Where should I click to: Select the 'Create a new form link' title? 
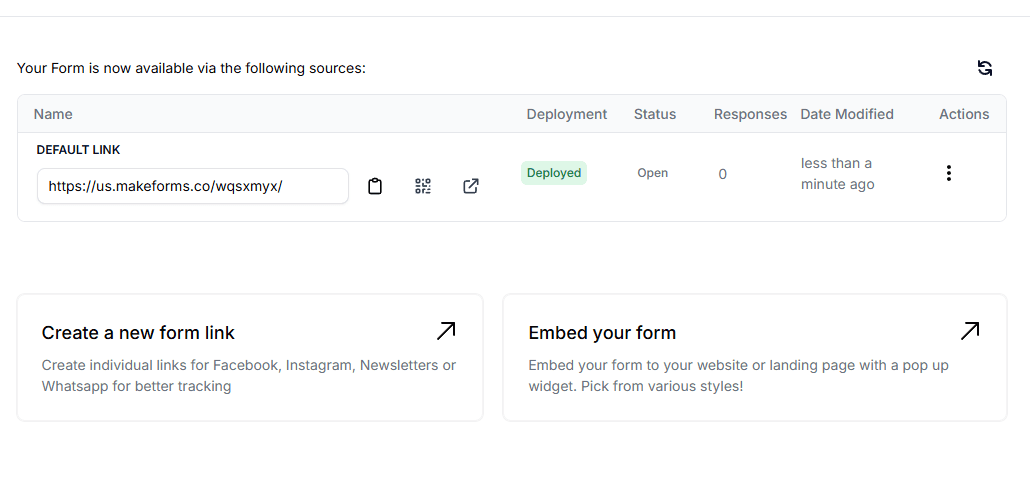138,333
